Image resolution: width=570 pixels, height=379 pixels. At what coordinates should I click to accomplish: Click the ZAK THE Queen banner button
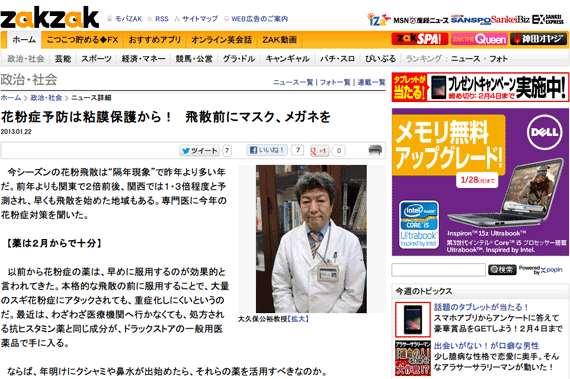pos(479,39)
